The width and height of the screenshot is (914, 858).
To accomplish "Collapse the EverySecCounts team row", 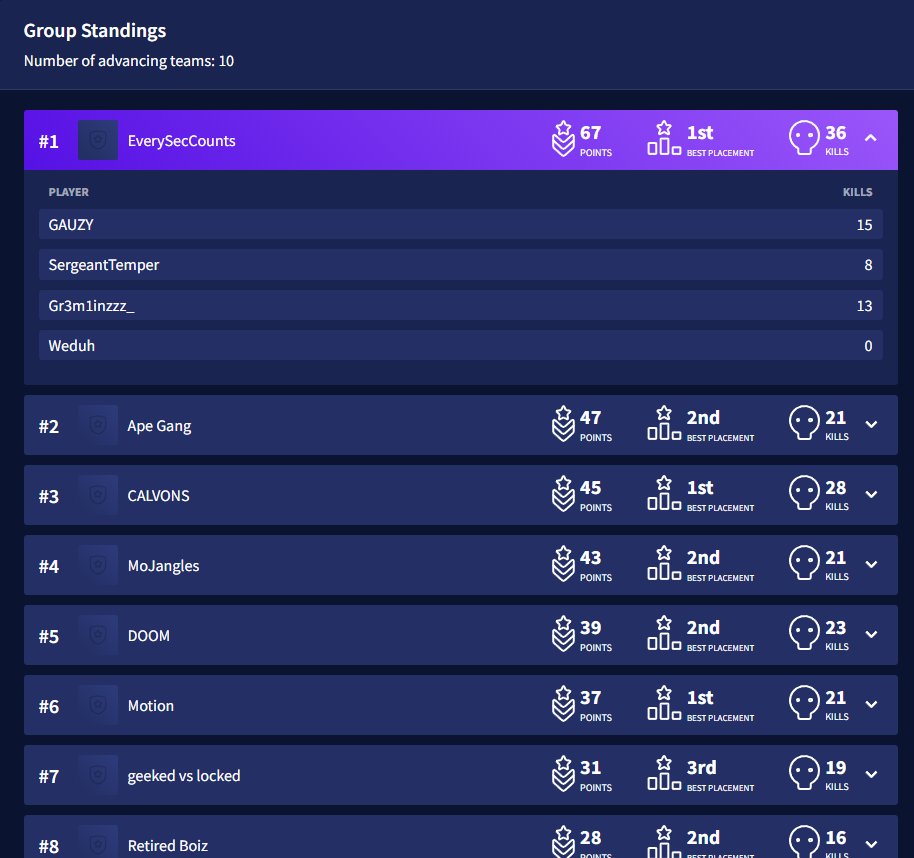I will click(x=871, y=138).
